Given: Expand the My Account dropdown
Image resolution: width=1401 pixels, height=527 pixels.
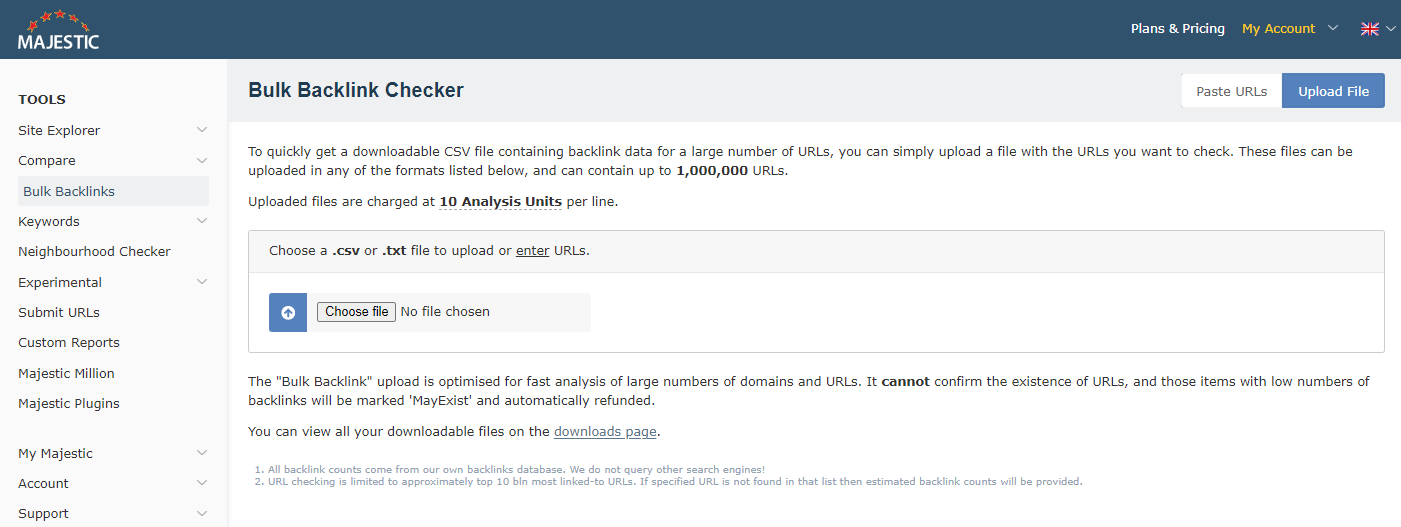Looking at the screenshot, I should coord(1289,29).
